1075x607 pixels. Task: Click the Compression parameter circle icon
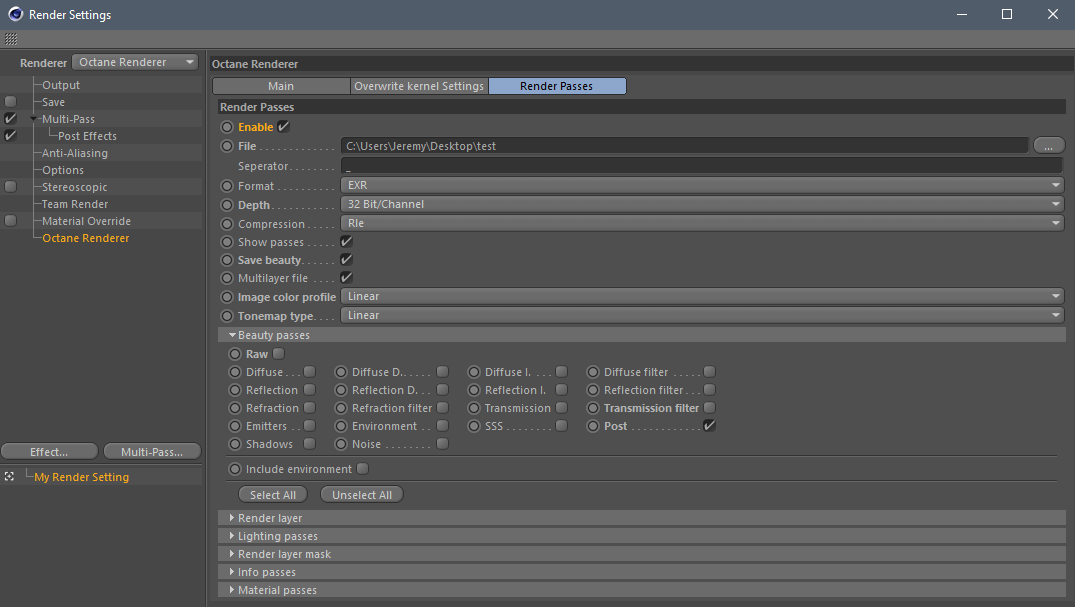[x=227, y=224]
